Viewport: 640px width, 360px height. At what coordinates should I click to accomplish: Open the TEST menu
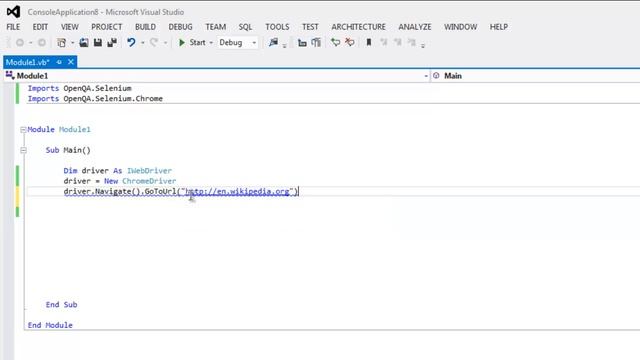click(x=310, y=27)
